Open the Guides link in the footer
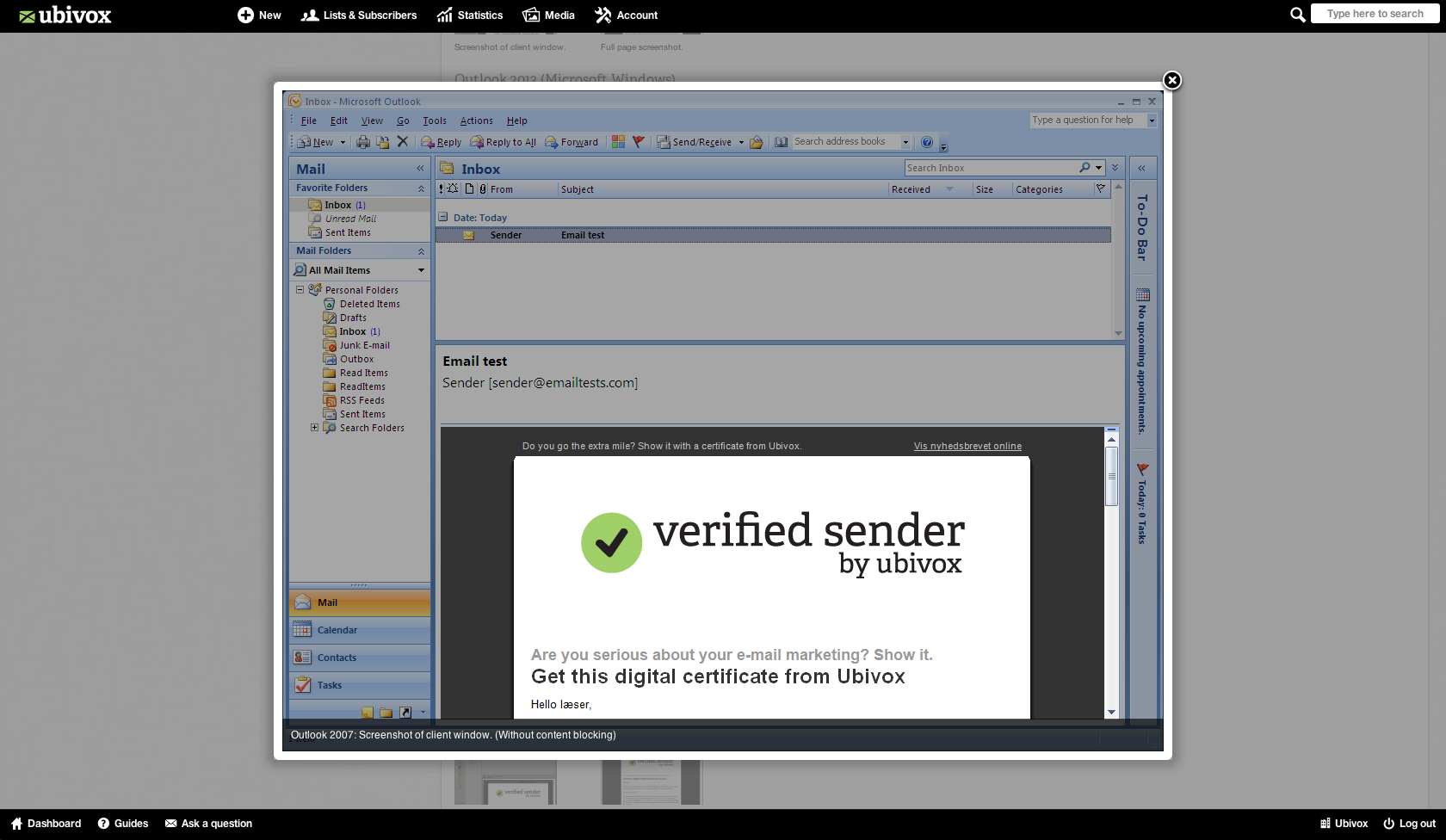This screenshot has width=1446, height=840. pyautogui.click(x=123, y=824)
